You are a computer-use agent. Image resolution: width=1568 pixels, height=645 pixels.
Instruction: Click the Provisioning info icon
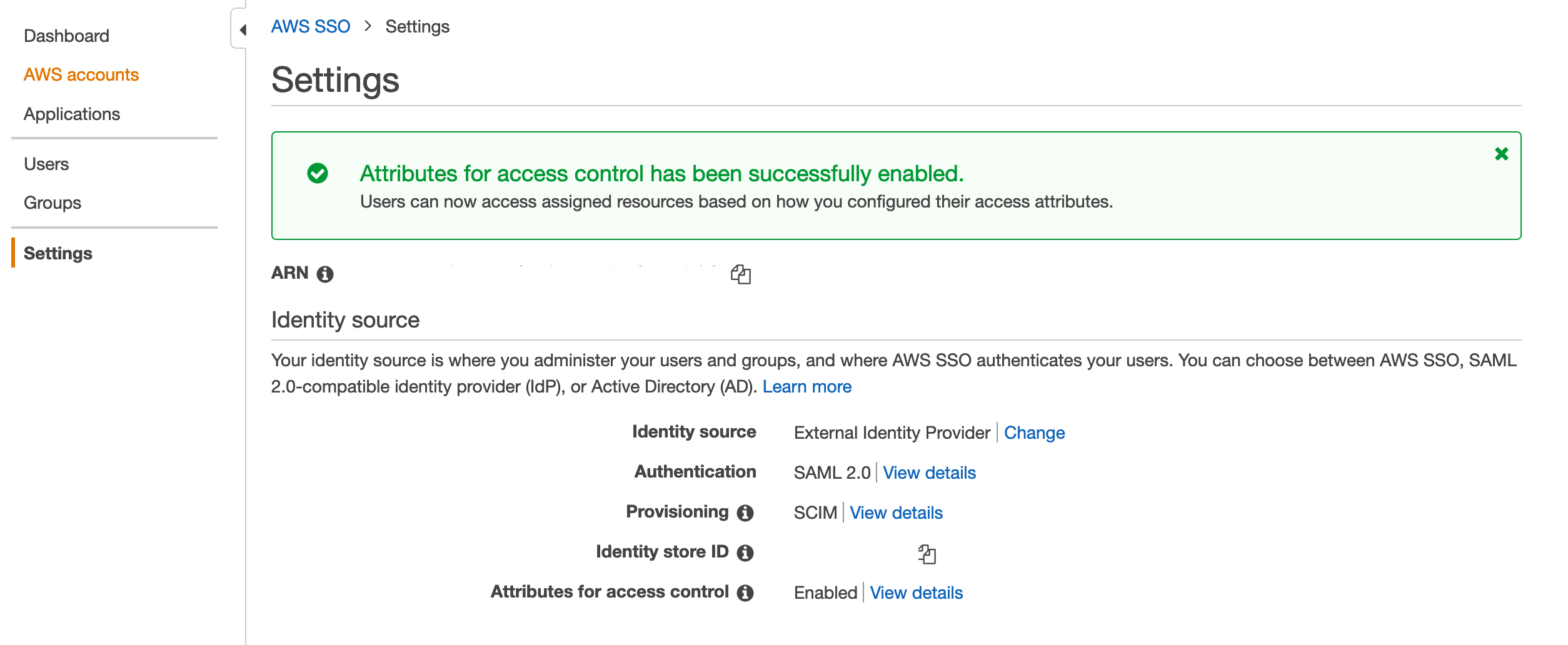click(744, 512)
